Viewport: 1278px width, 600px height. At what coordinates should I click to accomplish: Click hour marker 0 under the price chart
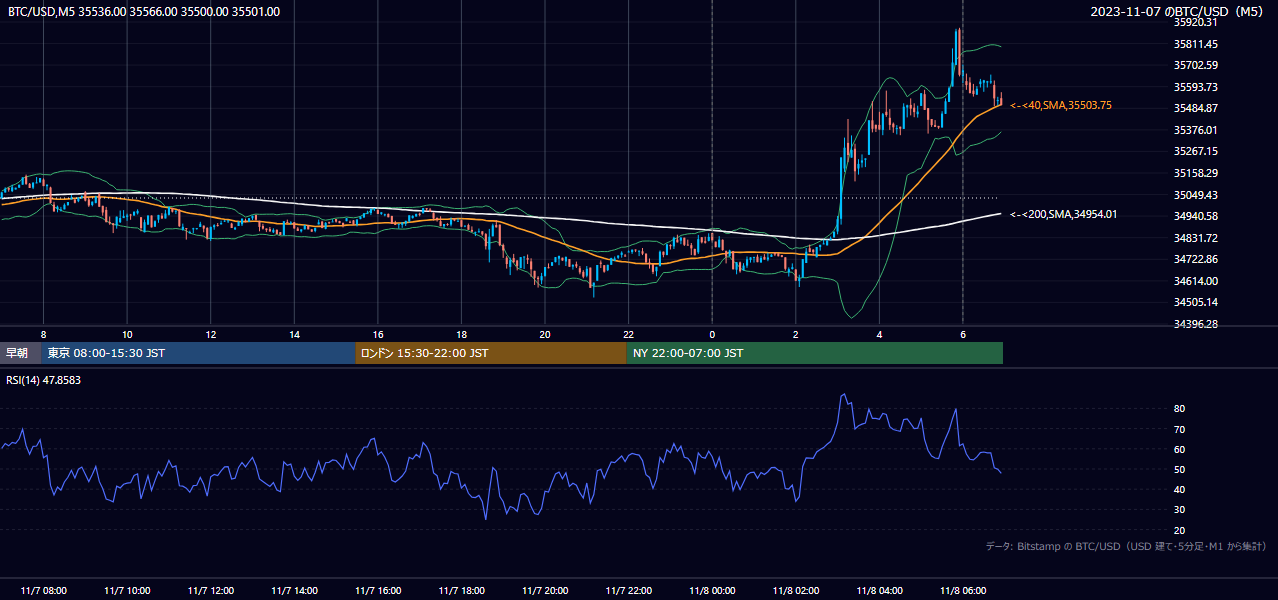tap(712, 334)
